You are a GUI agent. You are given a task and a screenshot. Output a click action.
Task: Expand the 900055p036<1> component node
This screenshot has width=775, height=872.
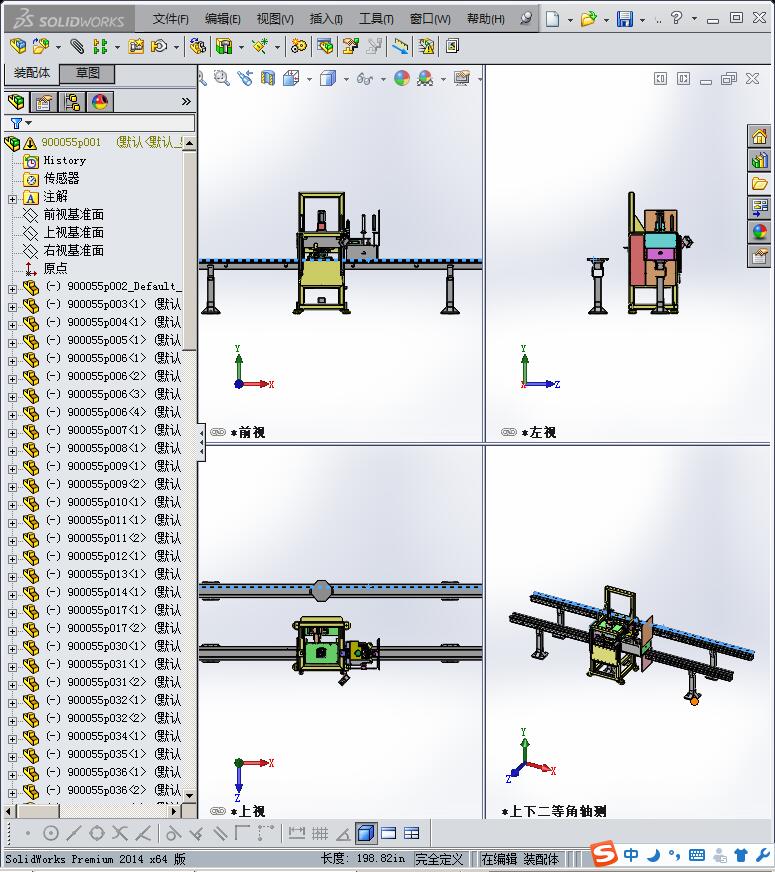(12, 775)
